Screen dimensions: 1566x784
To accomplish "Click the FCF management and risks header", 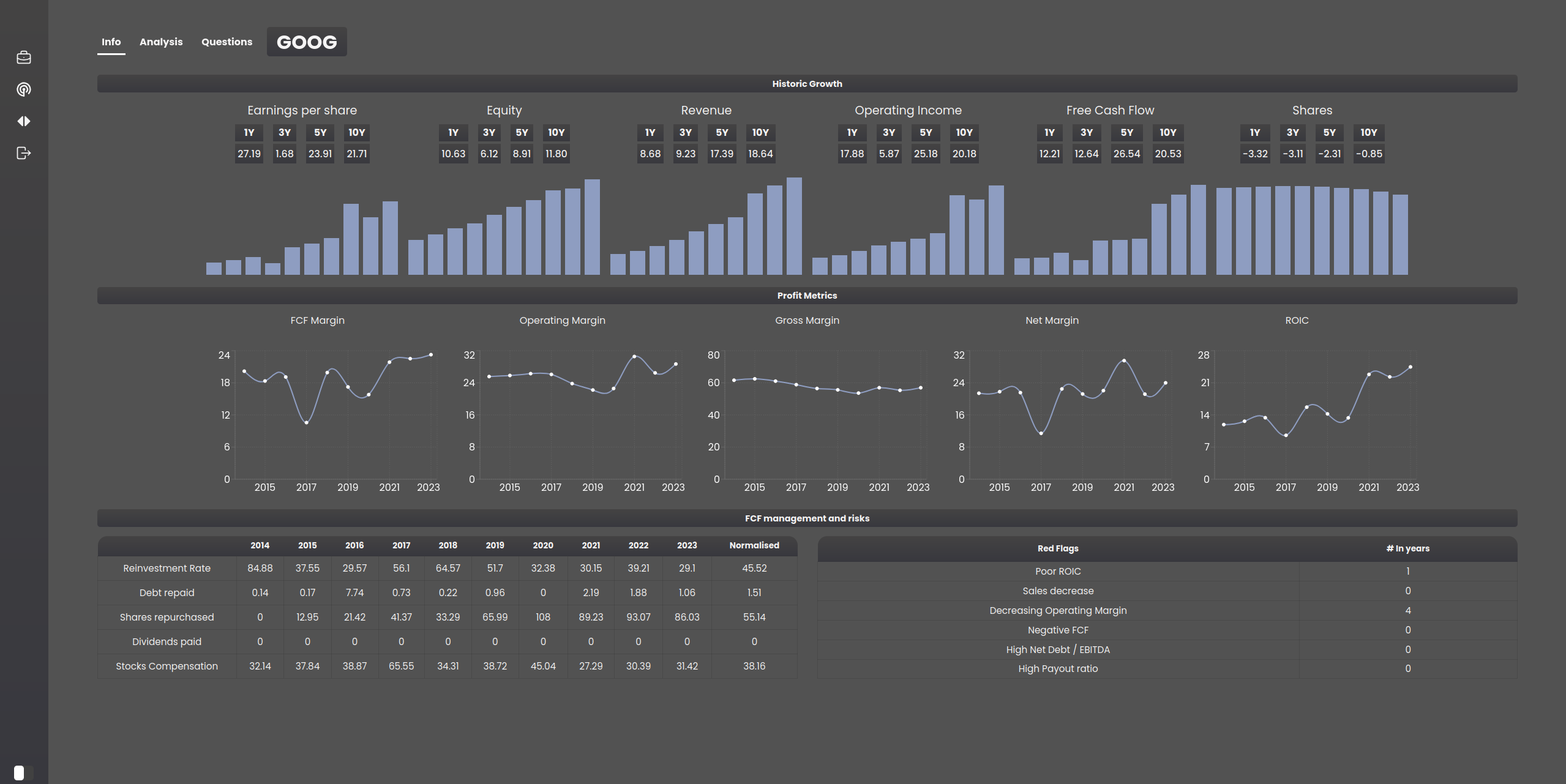I will [807, 518].
